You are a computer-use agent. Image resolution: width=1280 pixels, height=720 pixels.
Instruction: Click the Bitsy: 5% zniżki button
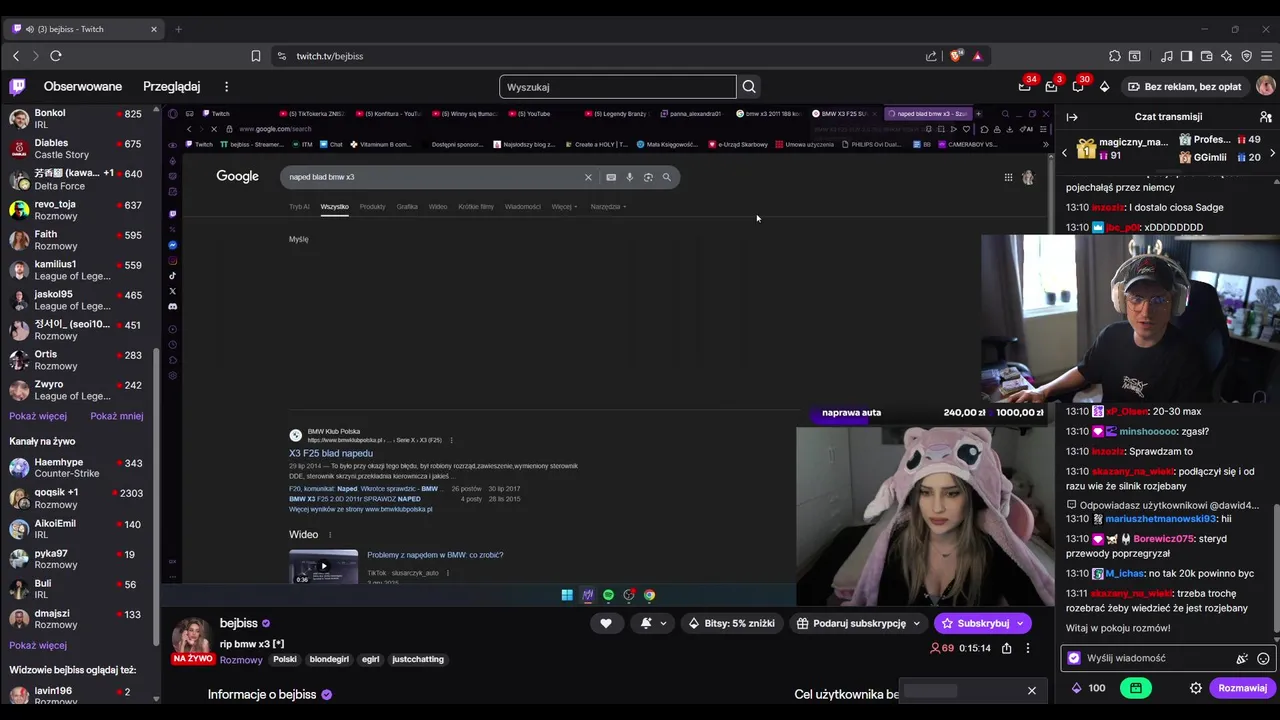732,623
